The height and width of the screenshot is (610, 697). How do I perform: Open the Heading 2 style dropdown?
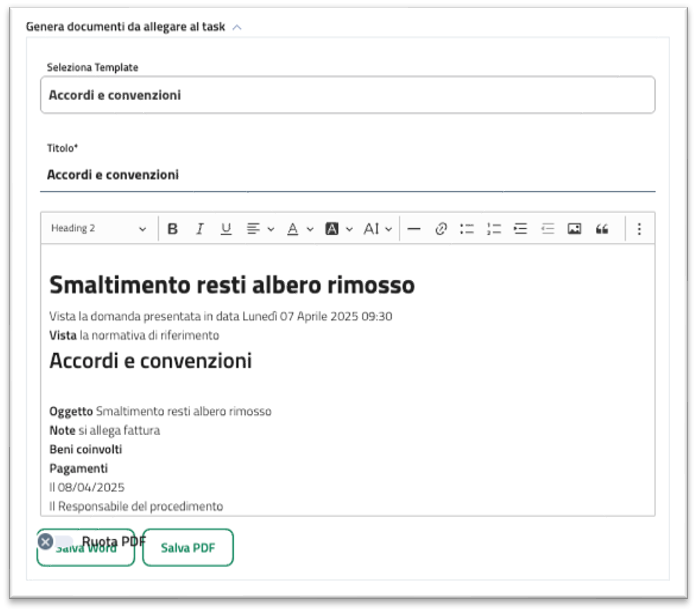98,229
